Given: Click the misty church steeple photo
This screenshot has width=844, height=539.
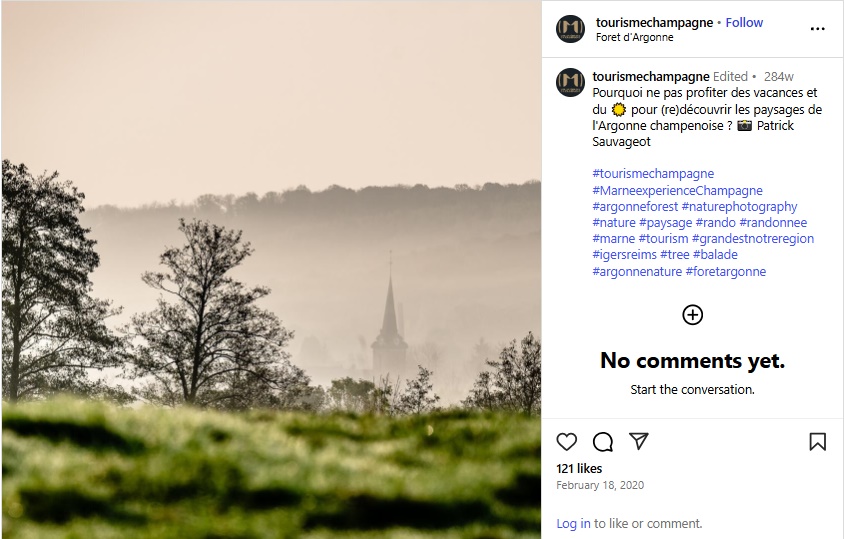Looking at the screenshot, I should (x=271, y=270).
